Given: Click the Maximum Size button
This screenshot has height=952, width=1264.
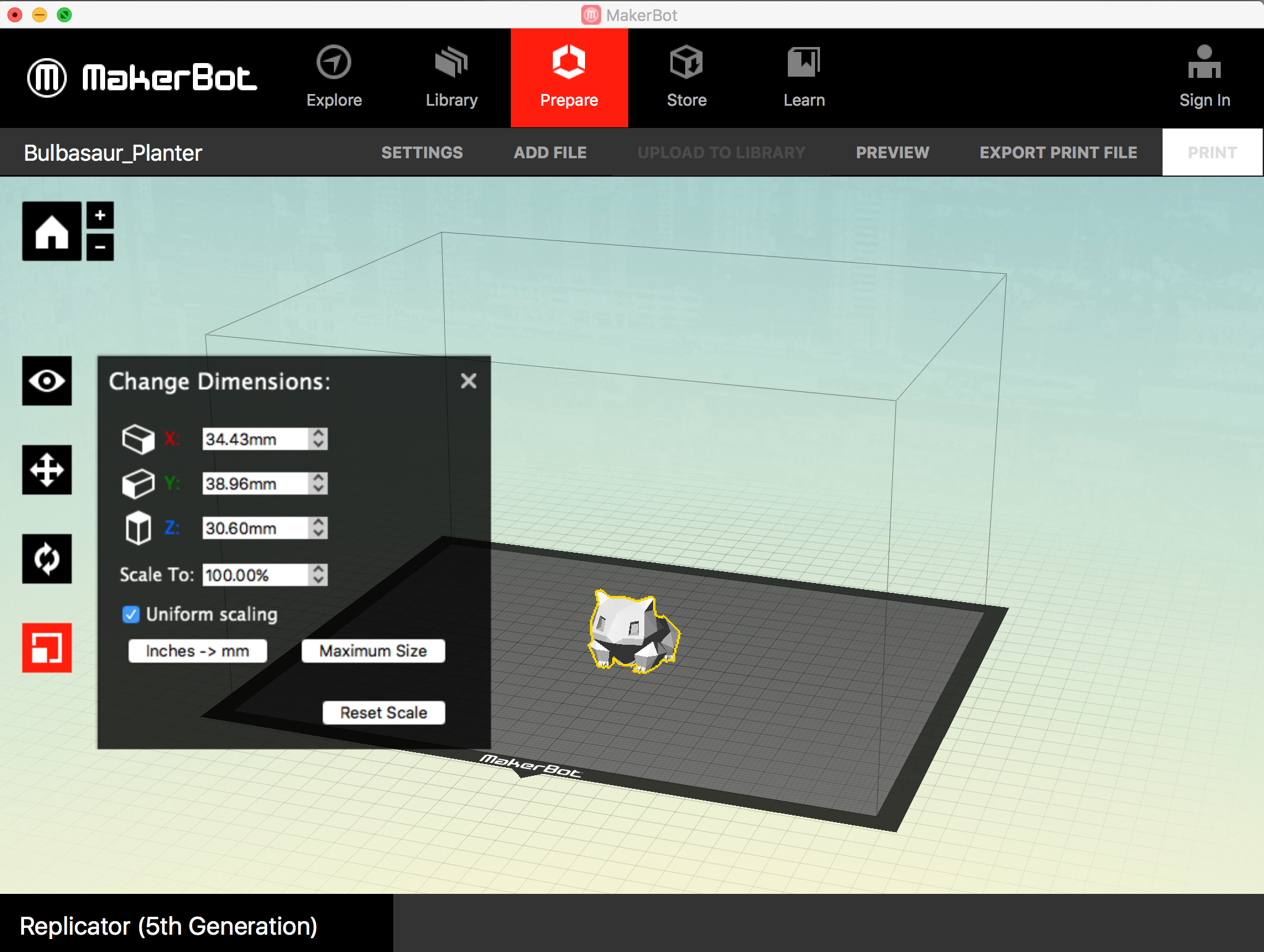Looking at the screenshot, I should [374, 651].
